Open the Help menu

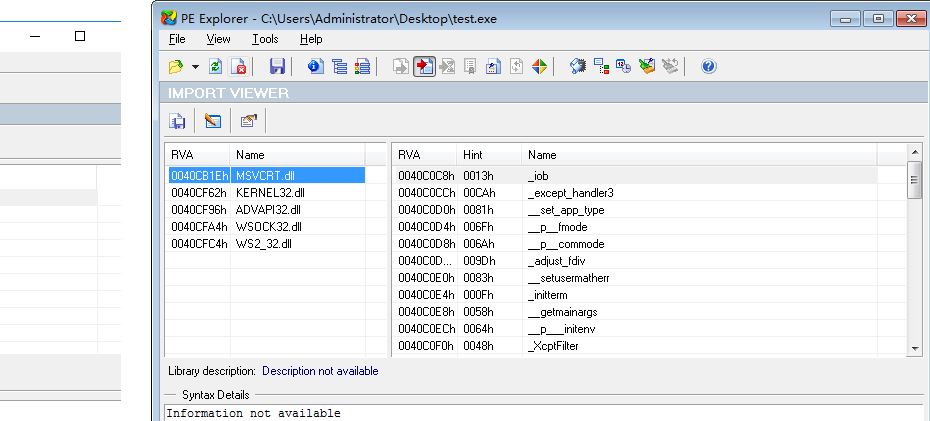click(311, 39)
